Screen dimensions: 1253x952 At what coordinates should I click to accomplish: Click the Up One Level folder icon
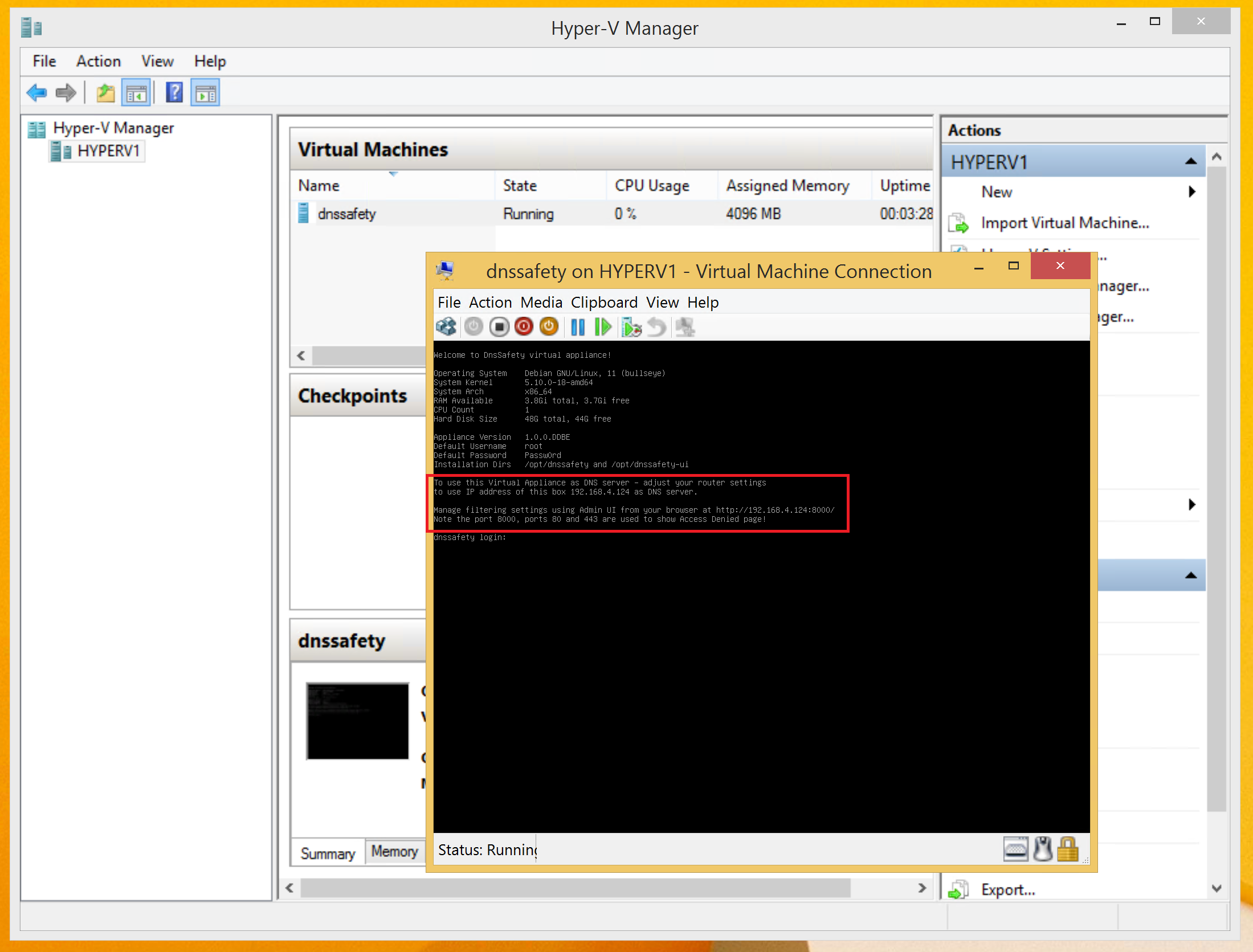(105, 92)
